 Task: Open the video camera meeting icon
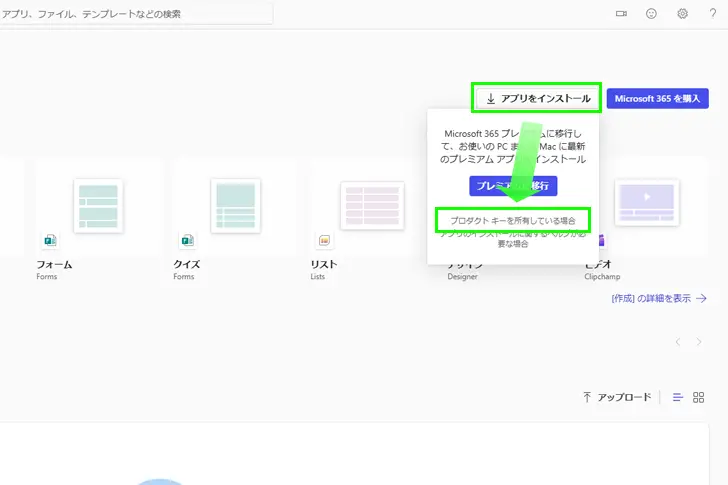point(621,13)
